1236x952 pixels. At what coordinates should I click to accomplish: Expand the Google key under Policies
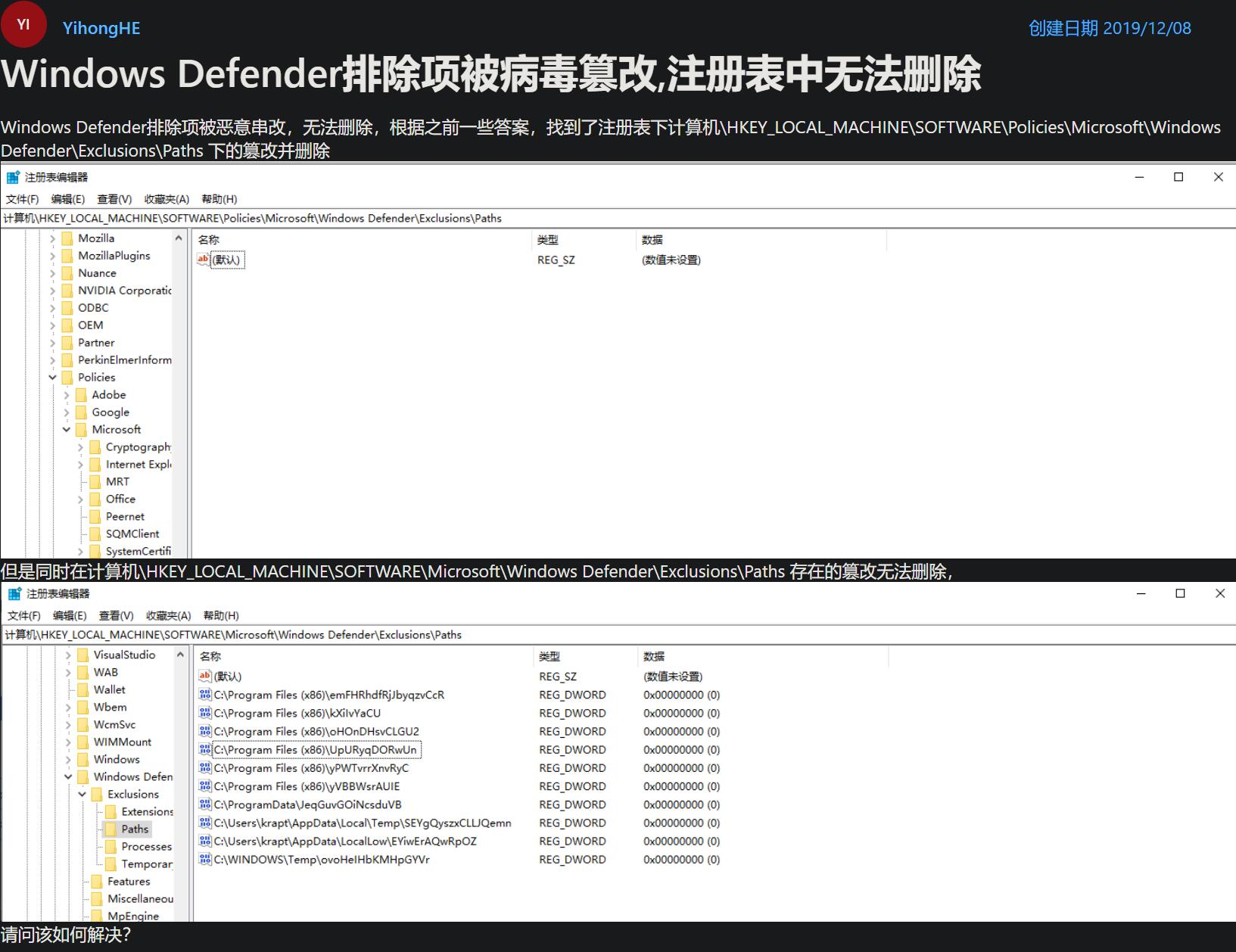coord(67,412)
